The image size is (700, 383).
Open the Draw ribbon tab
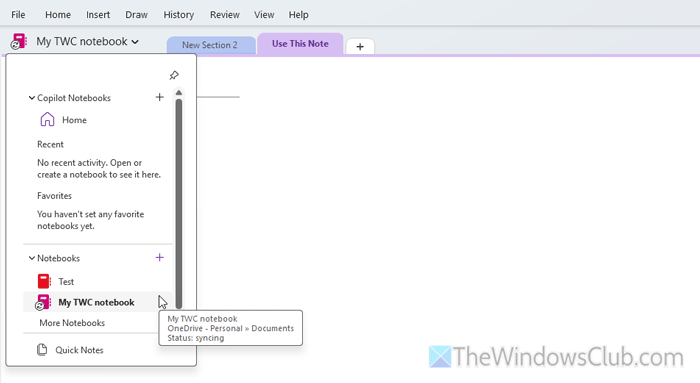(x=136, y=15)
